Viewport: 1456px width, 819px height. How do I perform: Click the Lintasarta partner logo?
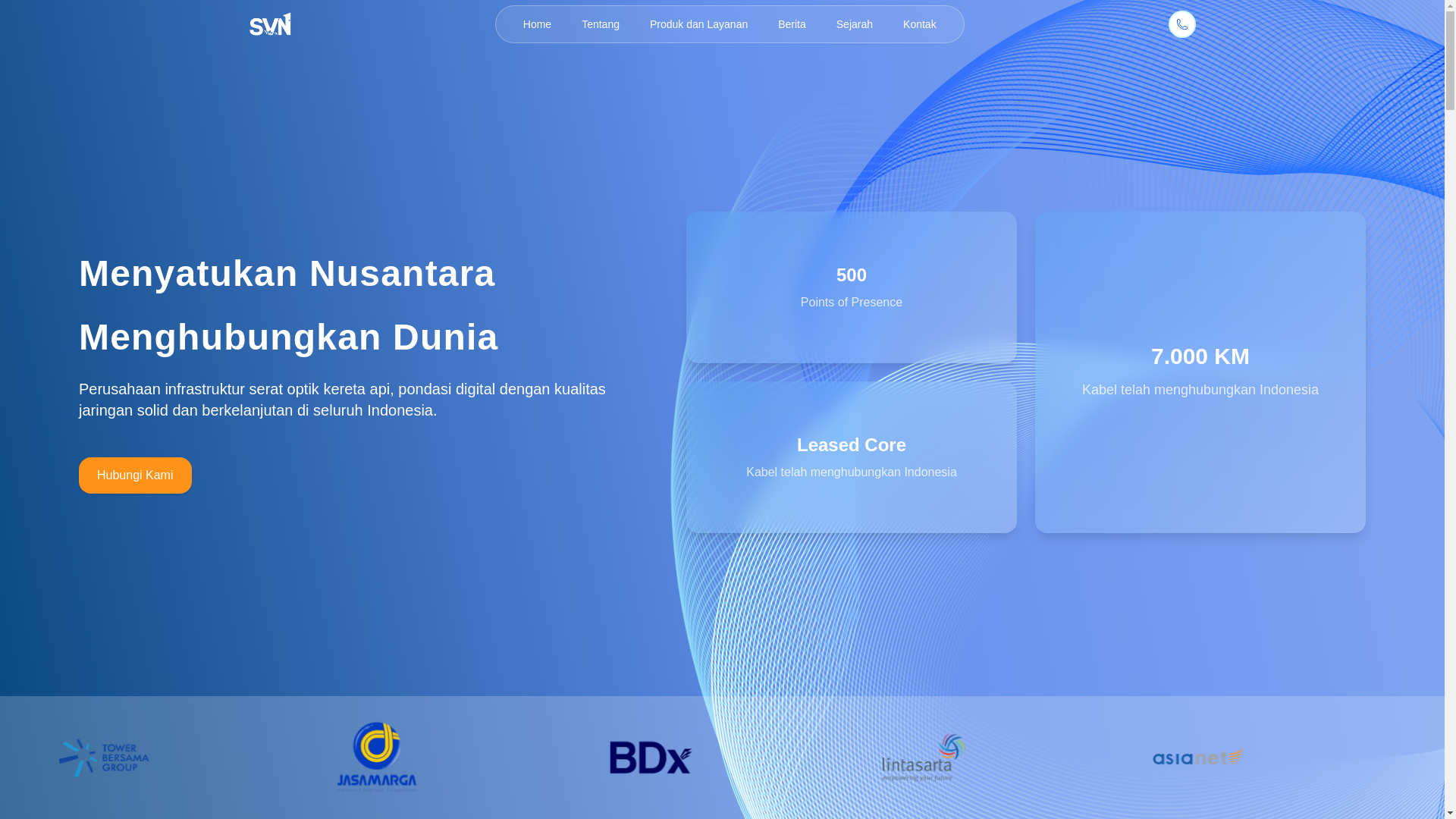pyautogui.click(x=923, y=757)
